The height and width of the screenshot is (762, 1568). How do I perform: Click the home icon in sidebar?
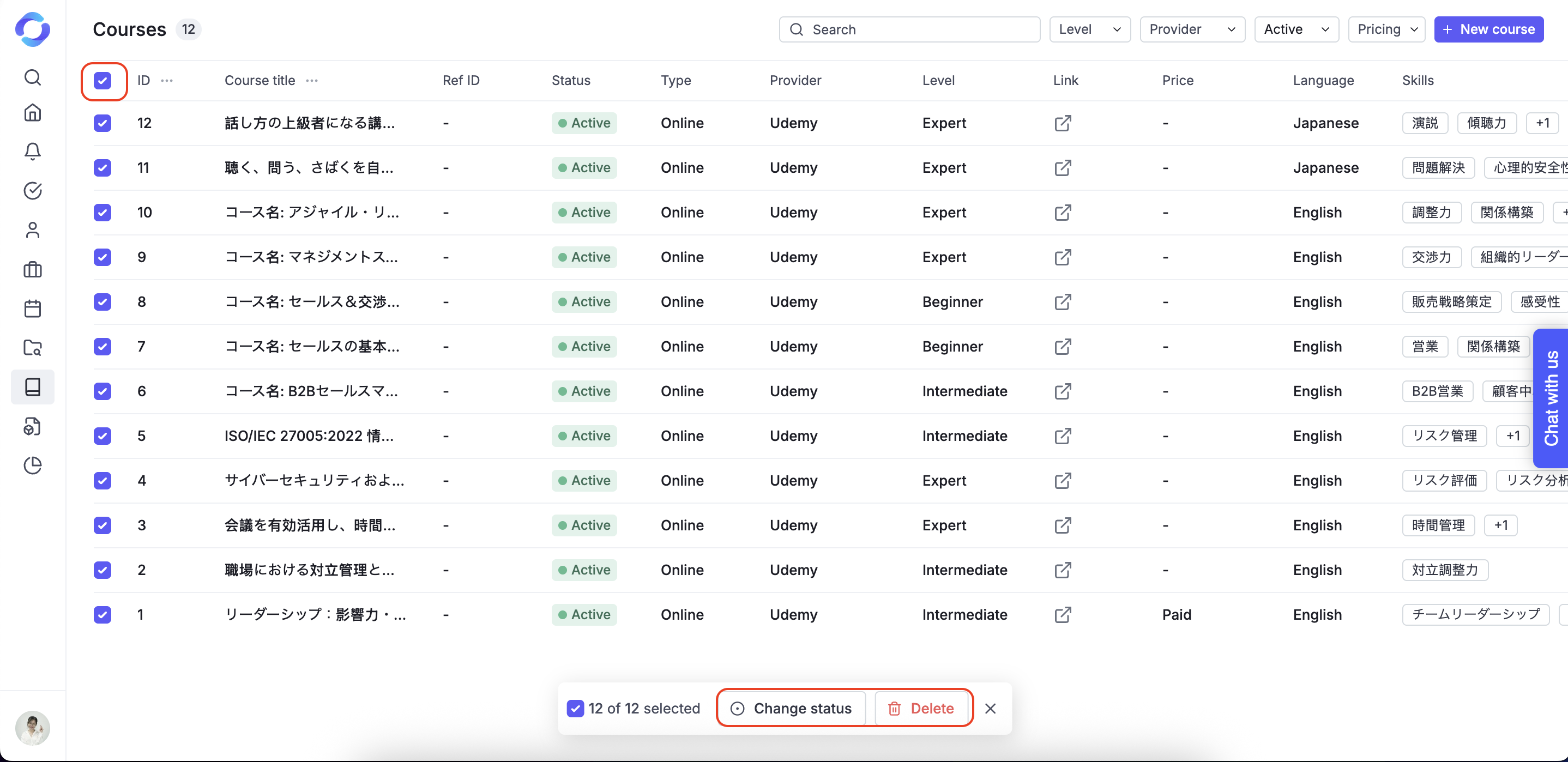click(x=33, y=113)
